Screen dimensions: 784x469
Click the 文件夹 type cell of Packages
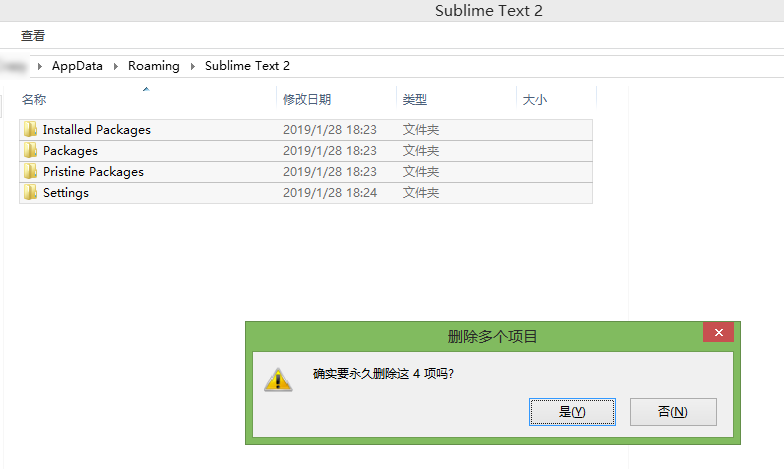click(421, 150)
